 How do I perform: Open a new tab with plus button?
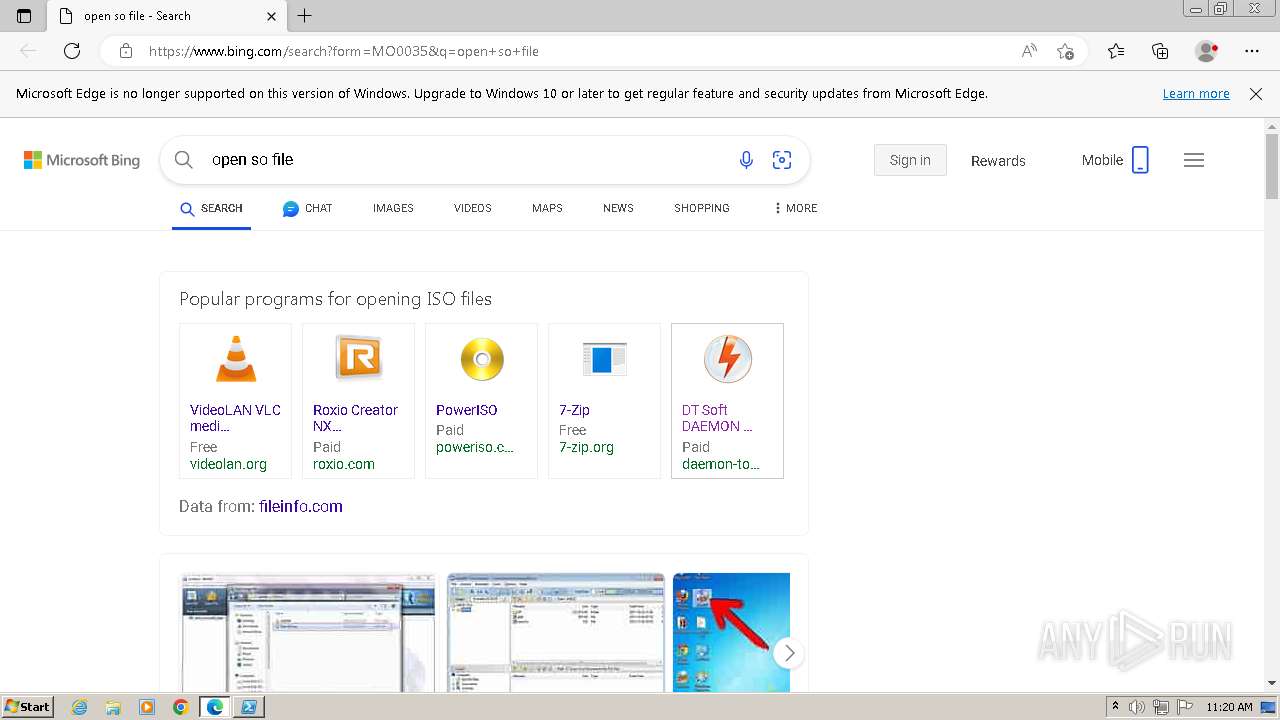coord(305,16)
